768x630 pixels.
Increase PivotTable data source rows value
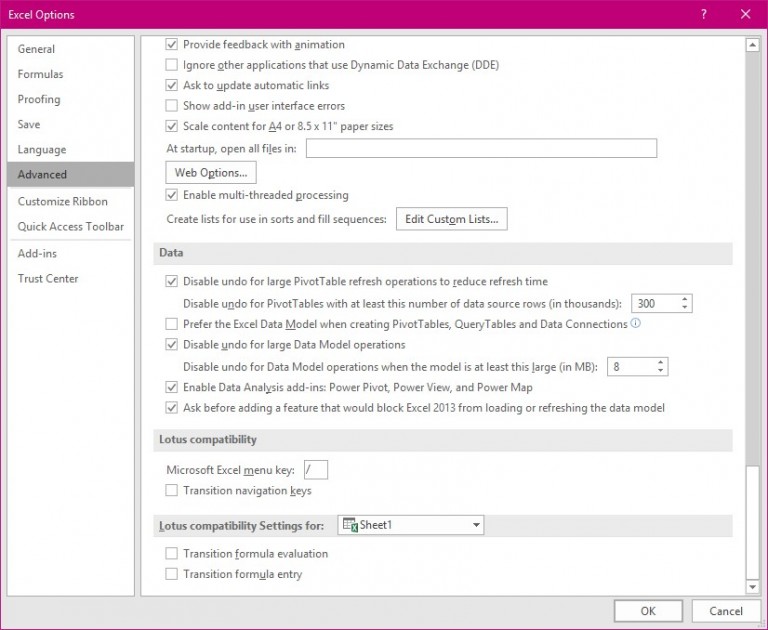[x=685, y=299]
